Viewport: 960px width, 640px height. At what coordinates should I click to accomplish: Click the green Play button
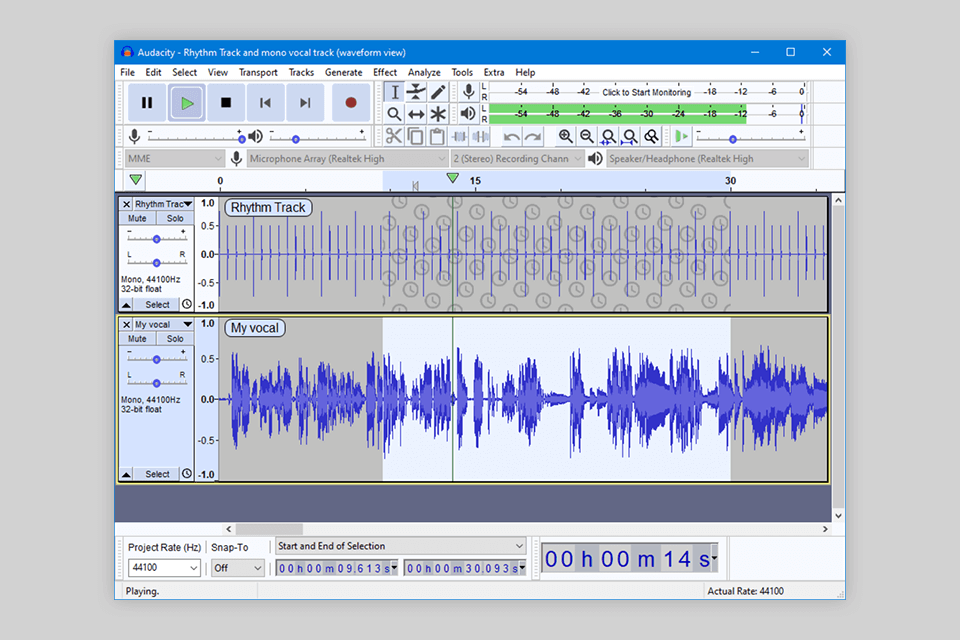point(187,102)
